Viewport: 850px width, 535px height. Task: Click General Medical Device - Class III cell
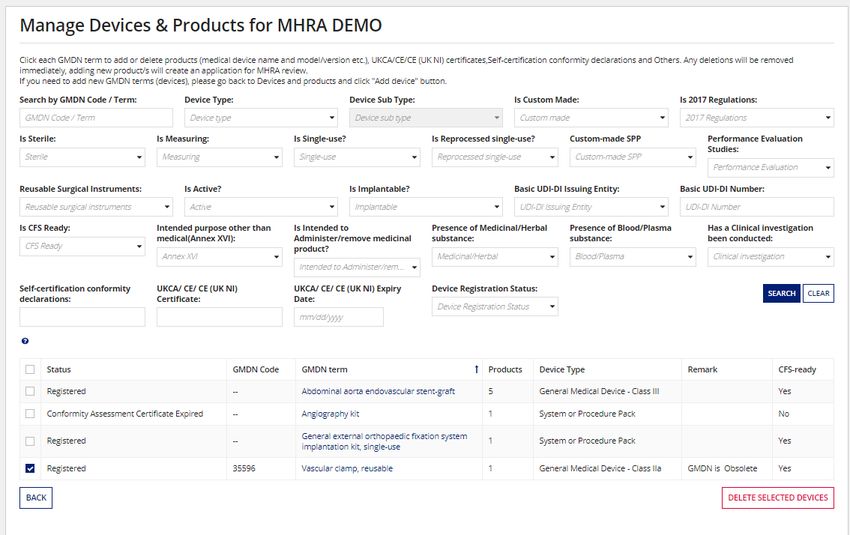point(599,391)
